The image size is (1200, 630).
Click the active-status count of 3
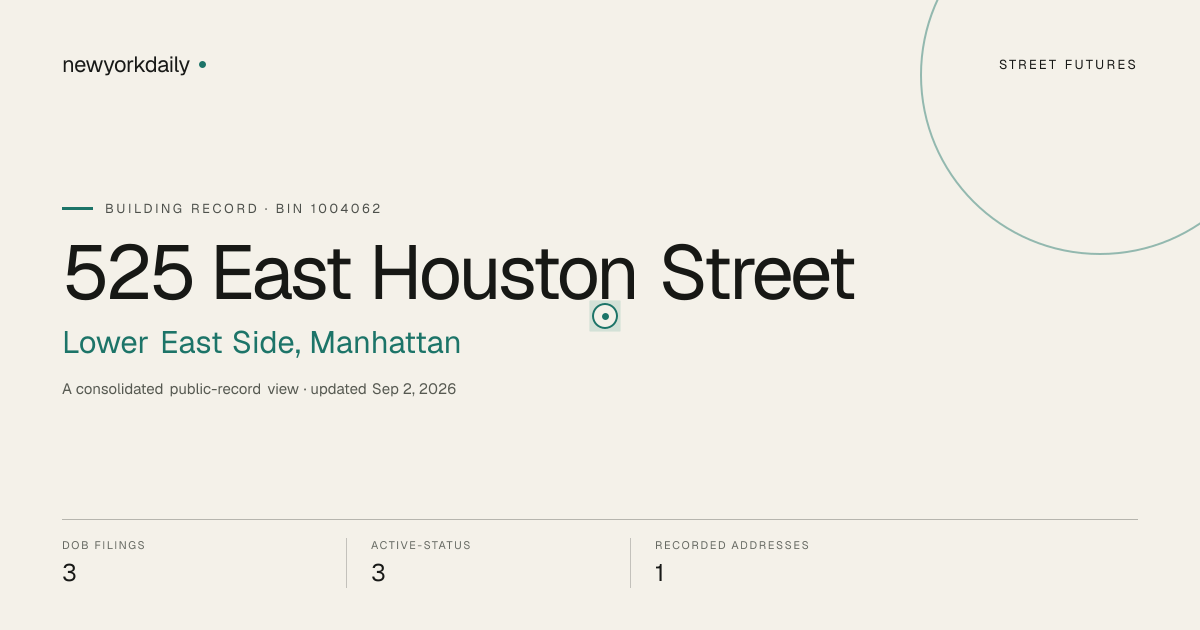point(378,573)
